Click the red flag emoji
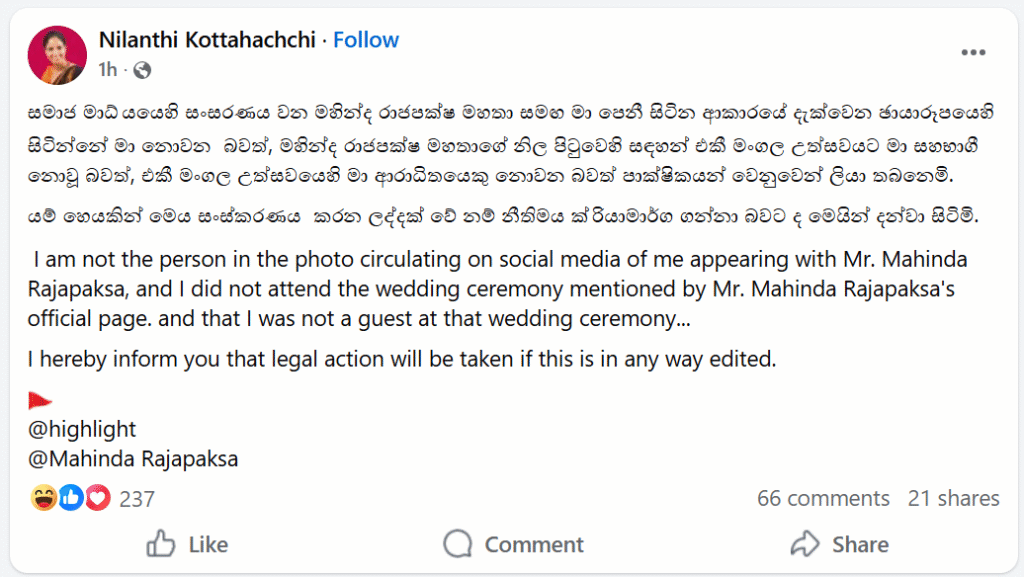Viewport: 1024px width, 577px height. click(41, 402)
